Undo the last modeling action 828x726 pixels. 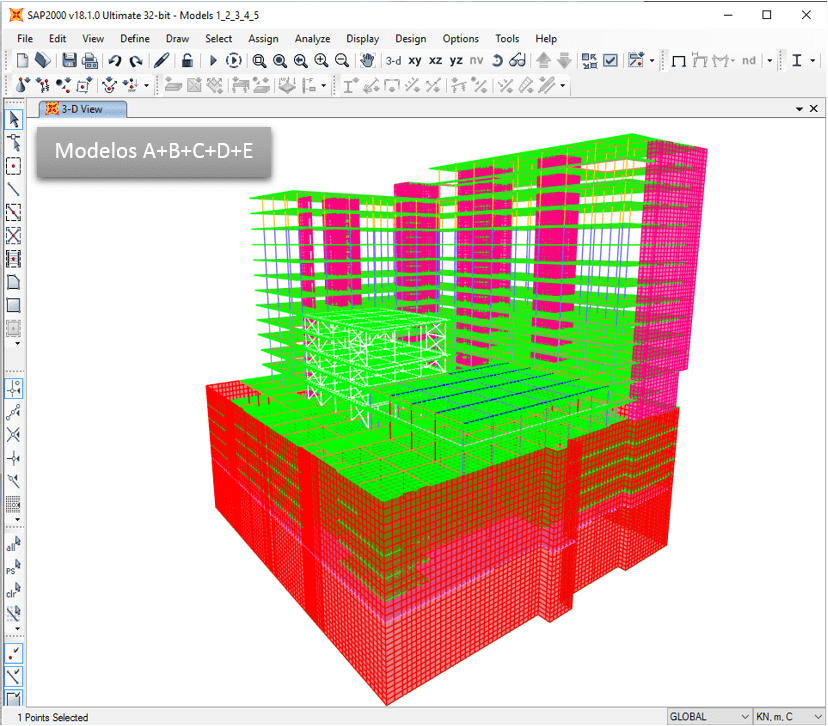coord(115,61)
